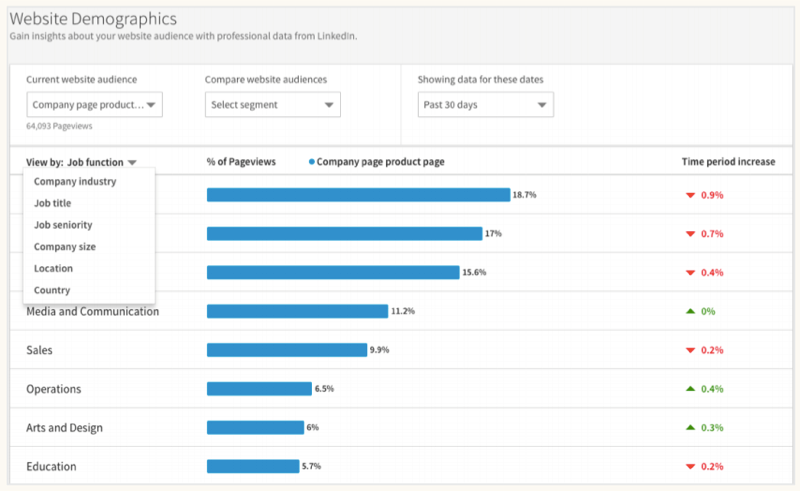Pick Company size from the menu
The height and width of the screenshot is (491, 800).
65,247
